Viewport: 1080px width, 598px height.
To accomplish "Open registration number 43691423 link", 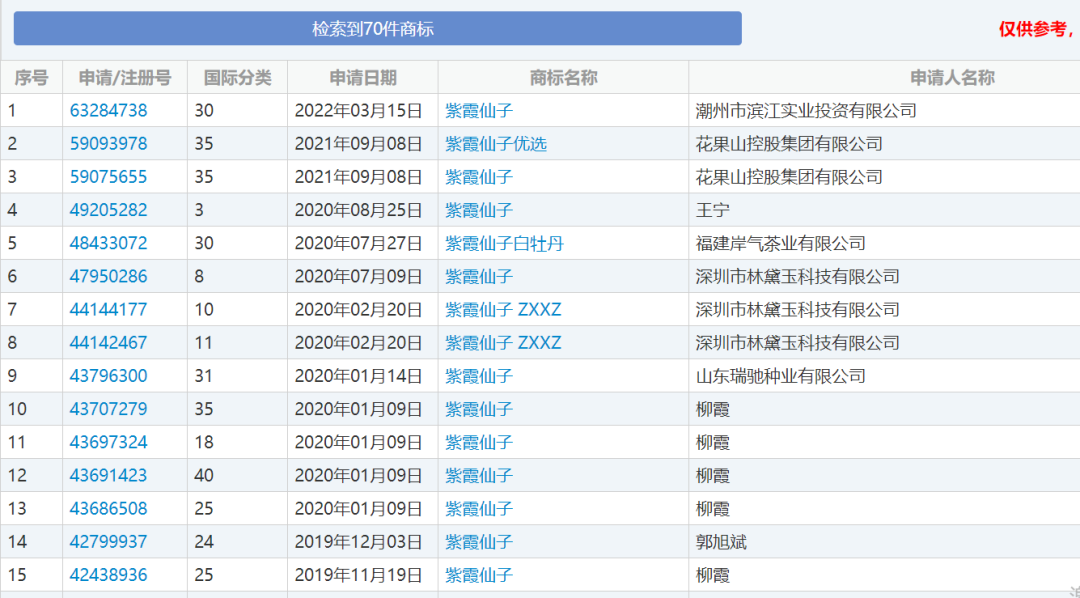I will (108, 475).
